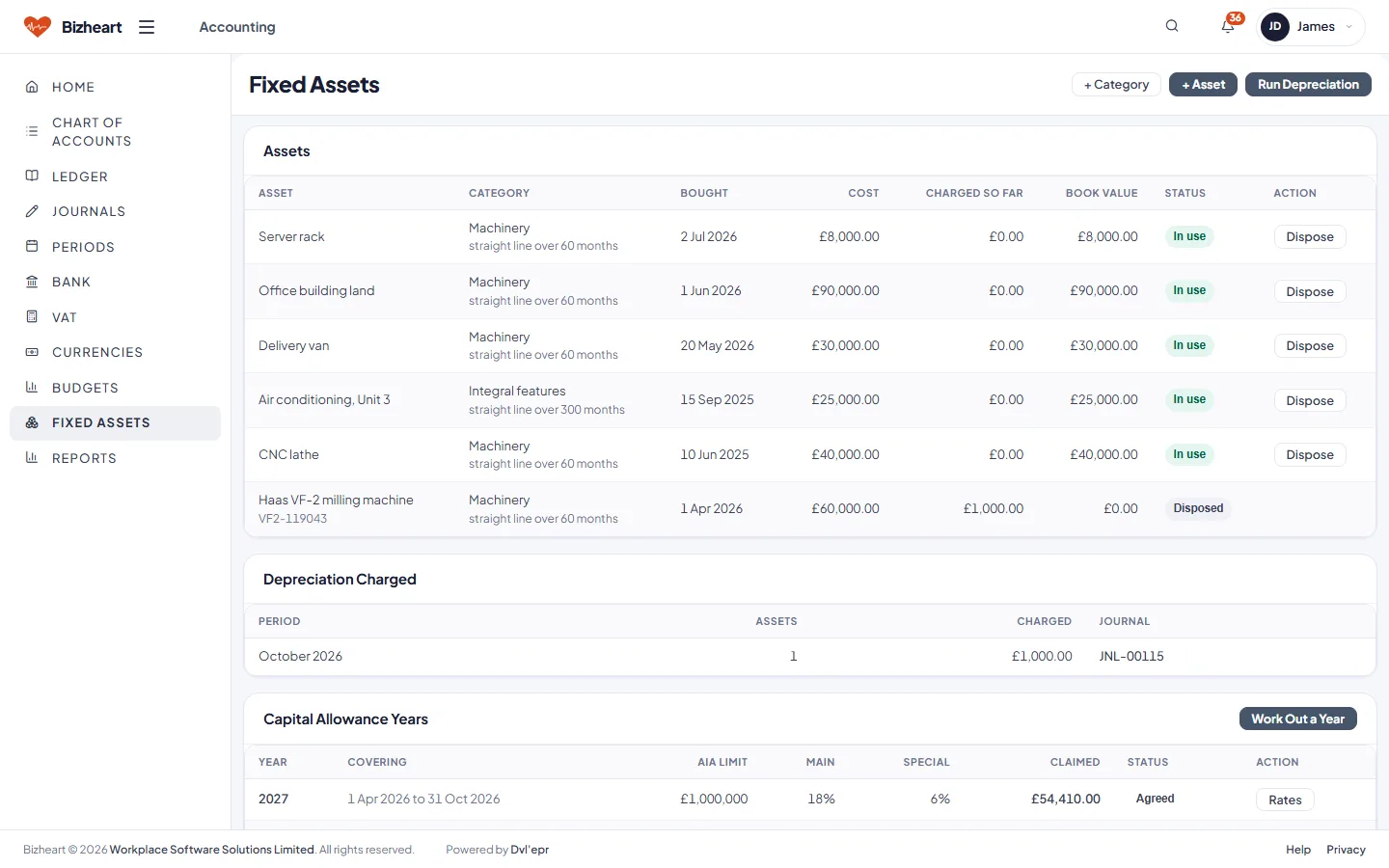Click In use badge for Server rack

1189,236
